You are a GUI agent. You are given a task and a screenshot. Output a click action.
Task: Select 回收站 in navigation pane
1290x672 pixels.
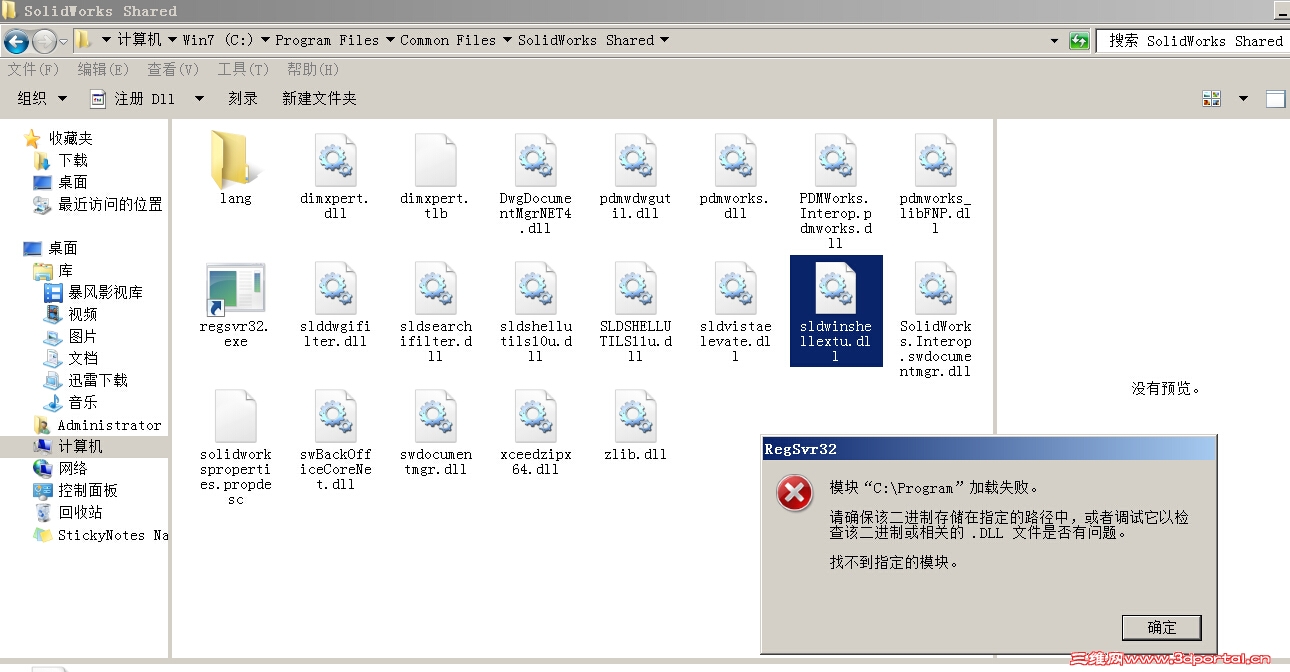pyautogui.click(x=80, y=512)
